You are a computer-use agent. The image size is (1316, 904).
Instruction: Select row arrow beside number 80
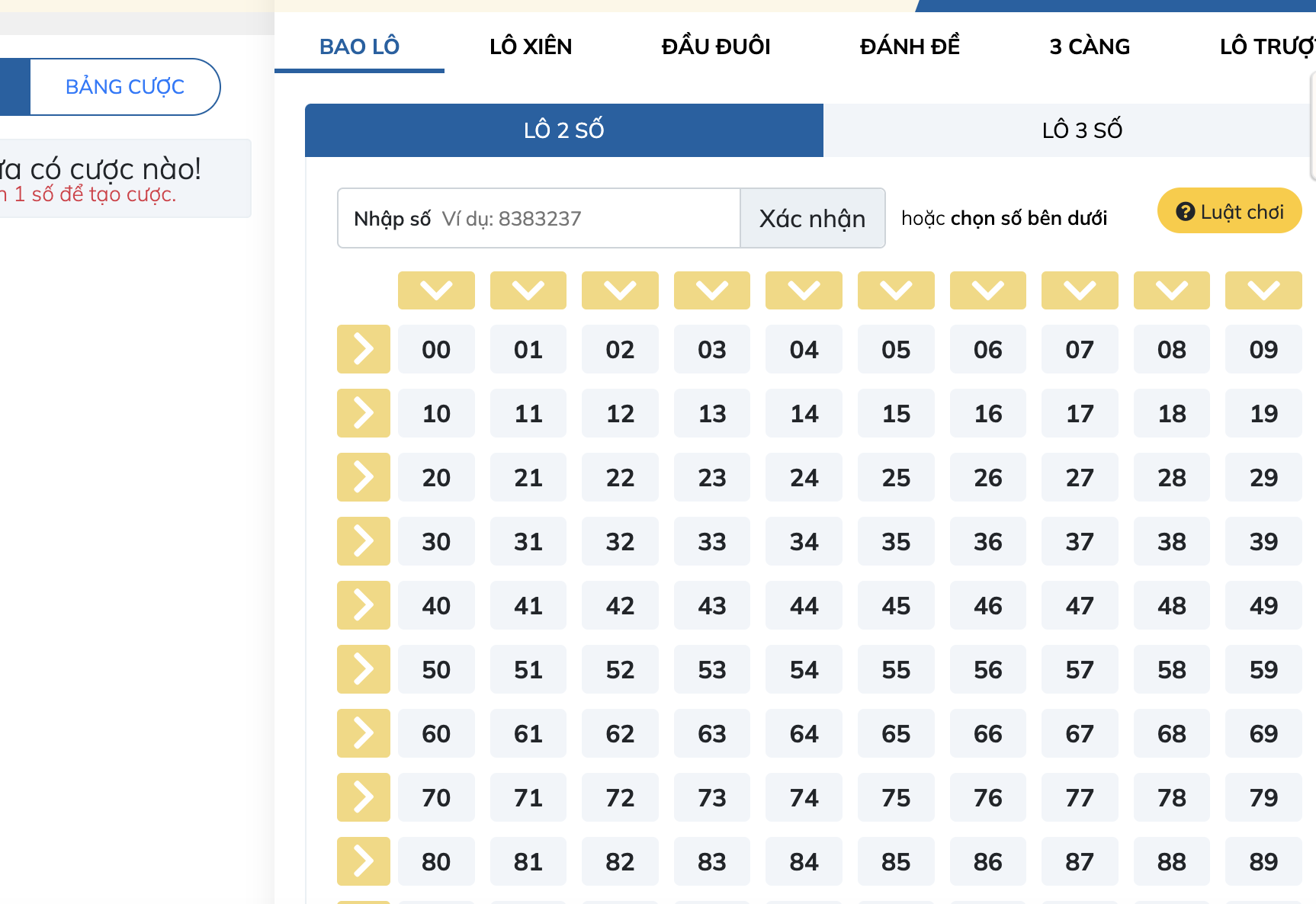pos(364,861)
